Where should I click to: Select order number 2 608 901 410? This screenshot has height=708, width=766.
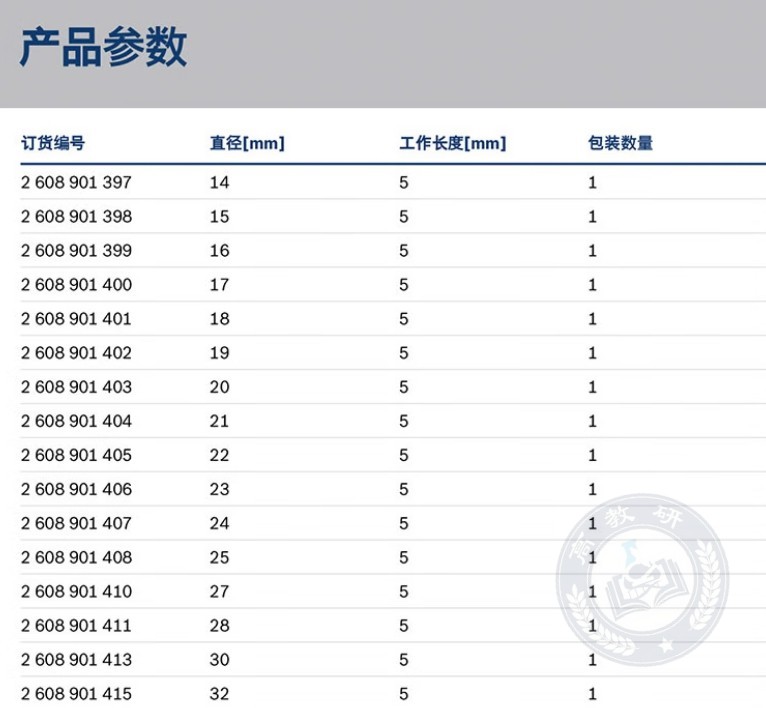(76, 592)
